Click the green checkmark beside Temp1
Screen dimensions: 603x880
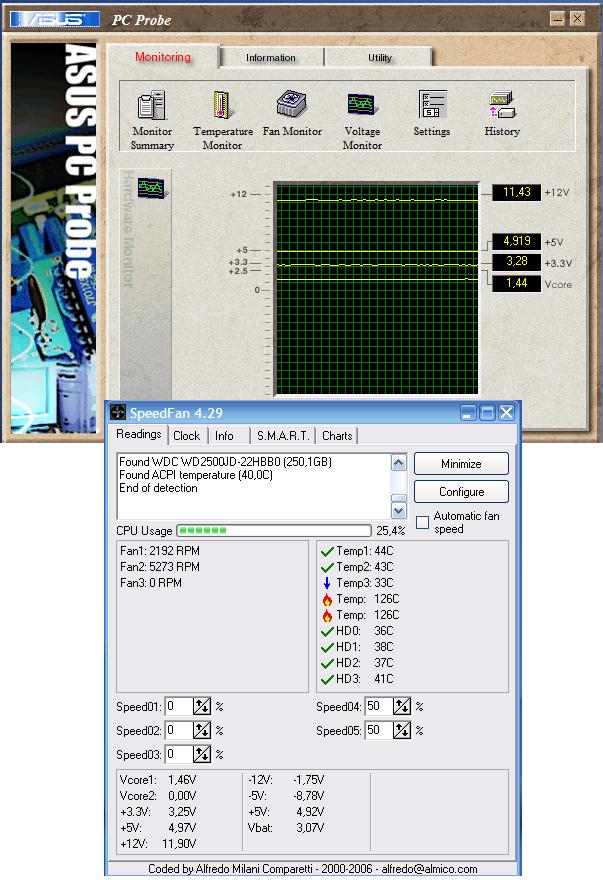coord(327,552)
